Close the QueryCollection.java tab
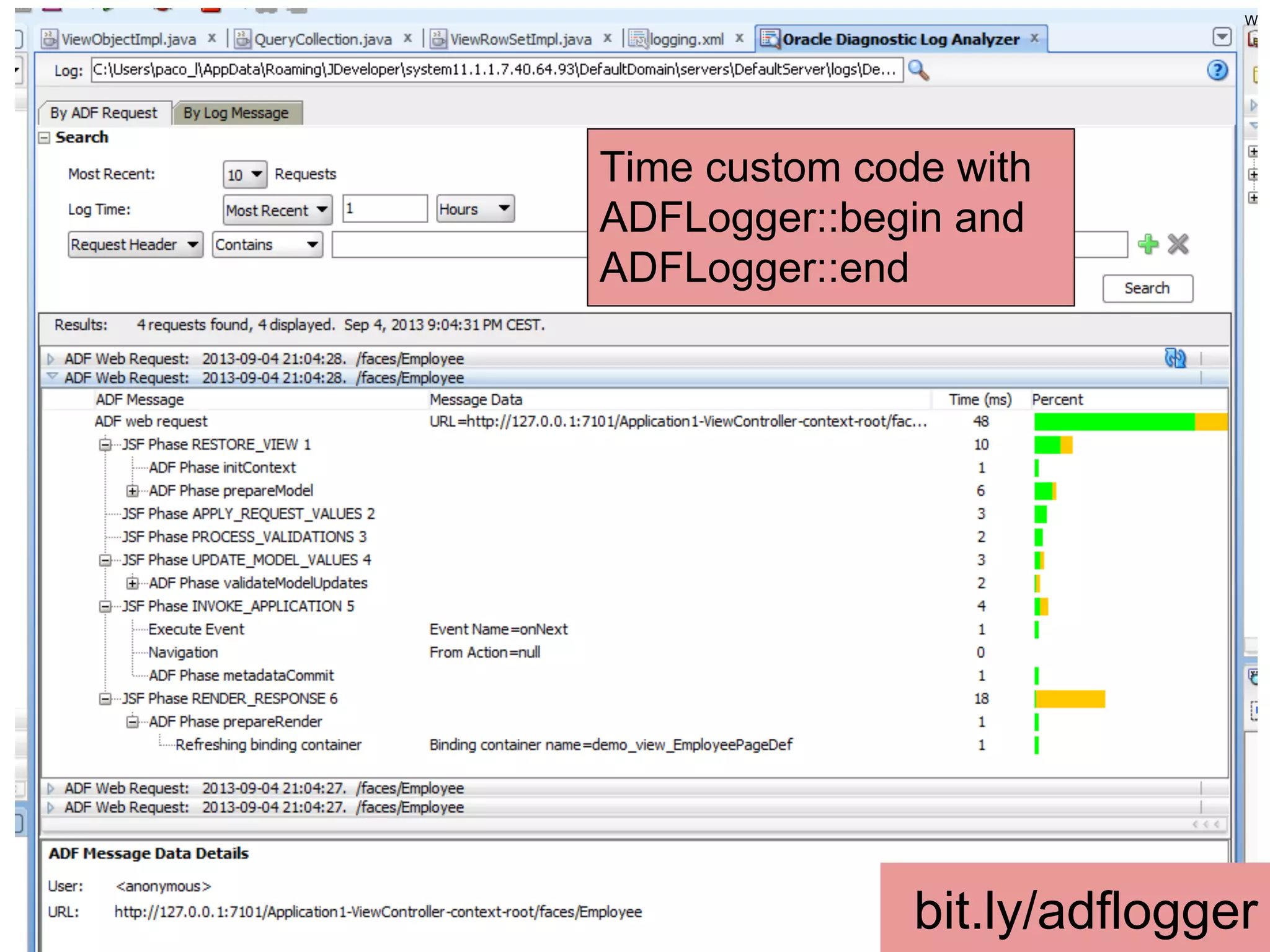The height and width of the screenshot is (952, 1270). point(407,38)
